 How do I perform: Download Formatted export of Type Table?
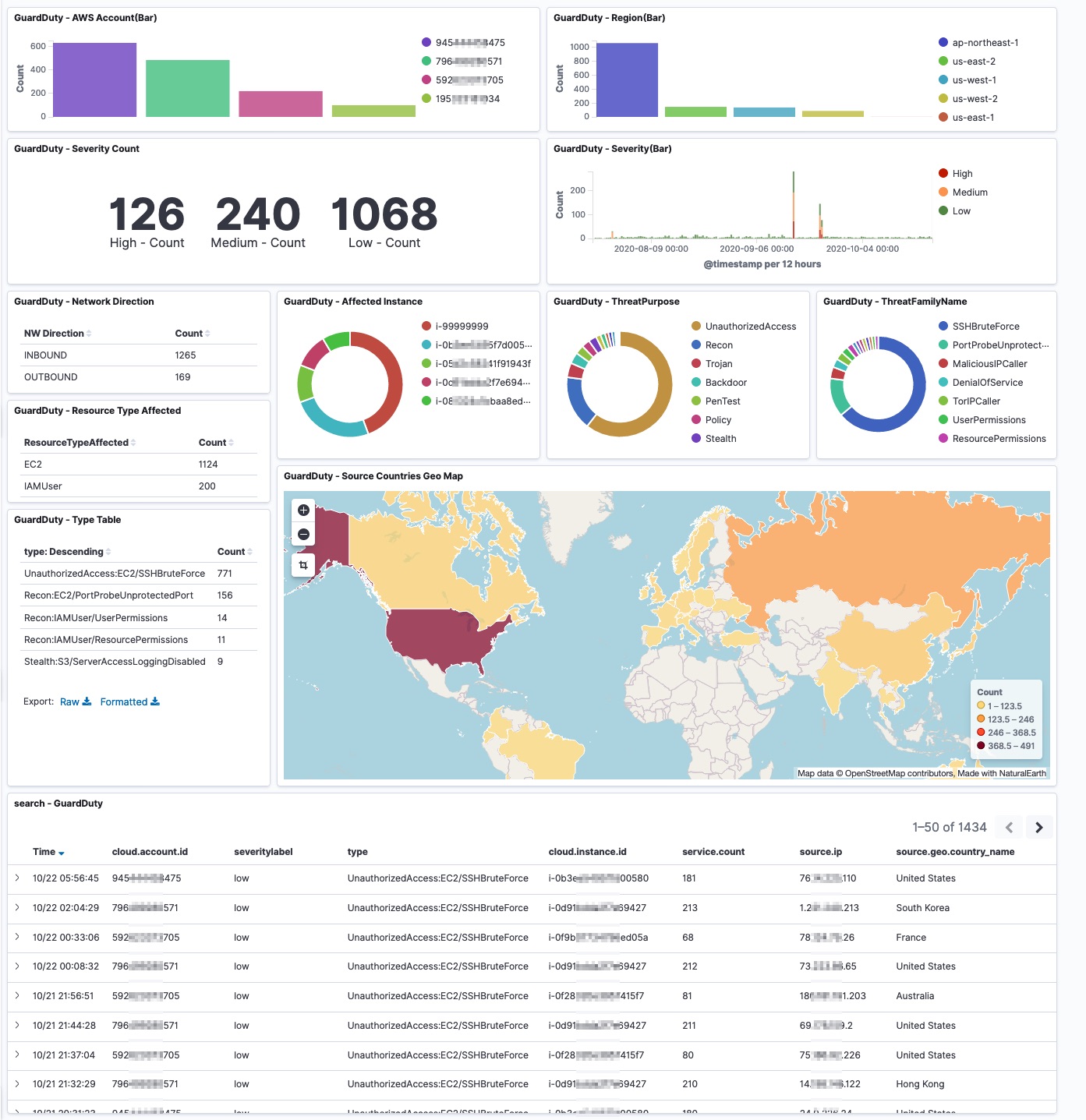click(129, 702)
